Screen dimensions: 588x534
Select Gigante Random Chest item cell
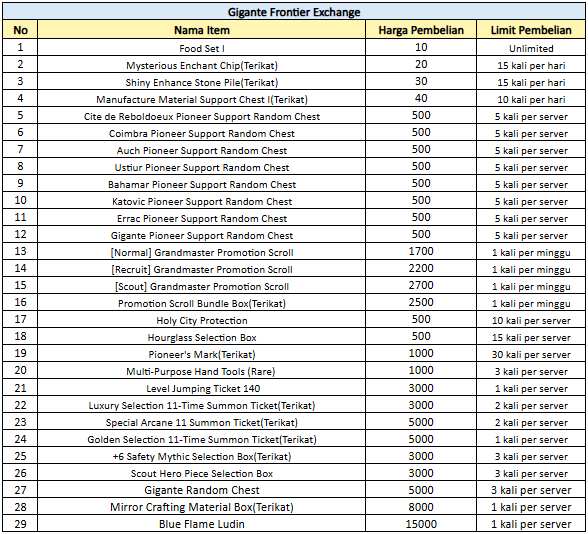coord(201,490)
